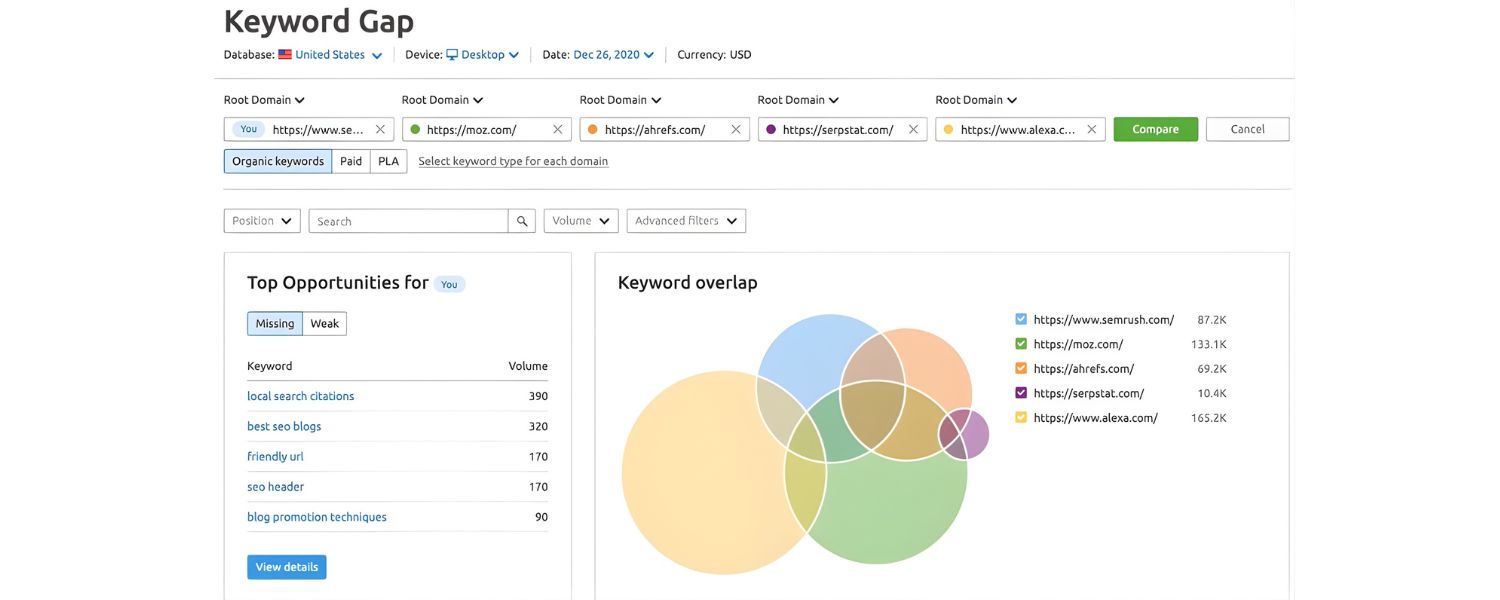Image resolution: width=1500 pixels, height=600 pixels.
Task: Remove moz.com using its X icon
Action: pos(557,128)
